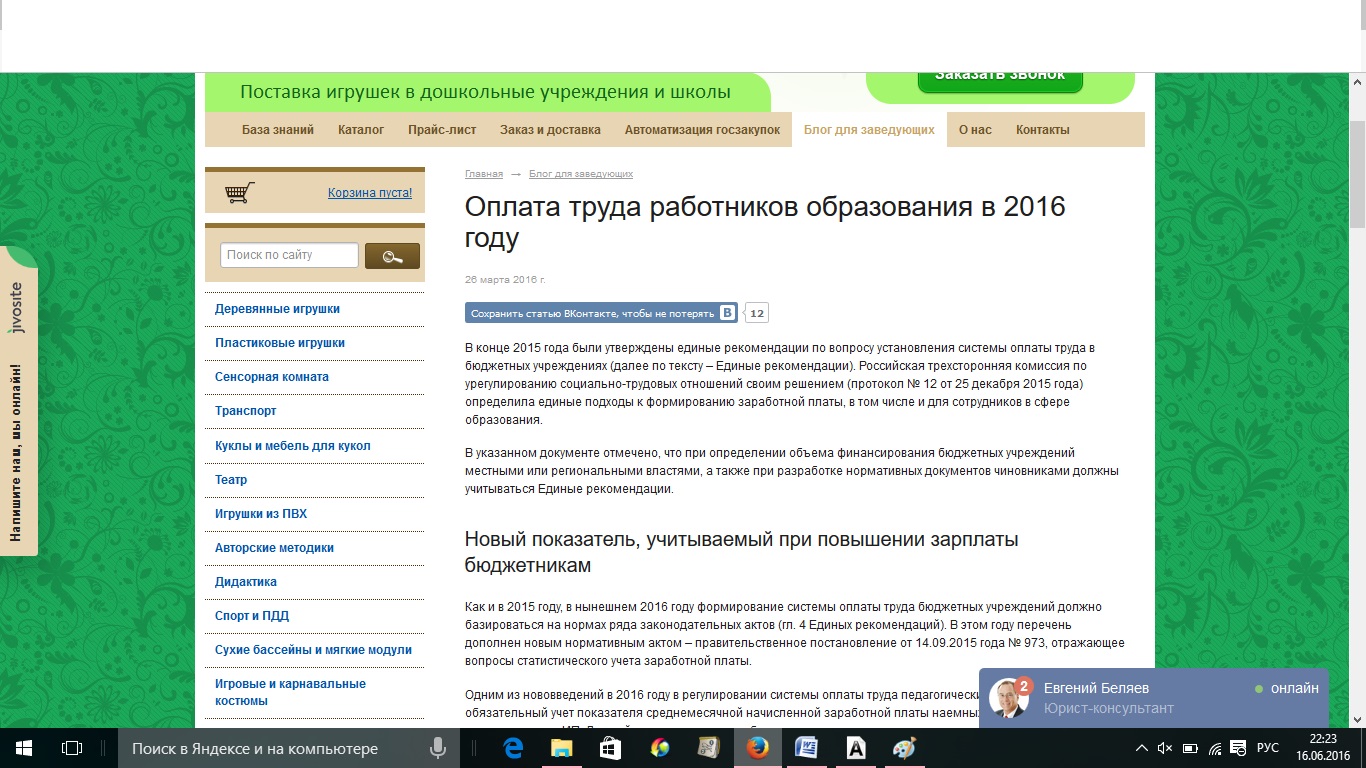Open Куклы и мебель для кукол category
Viewport: 1366px width, 768px height.
[293, 446]
